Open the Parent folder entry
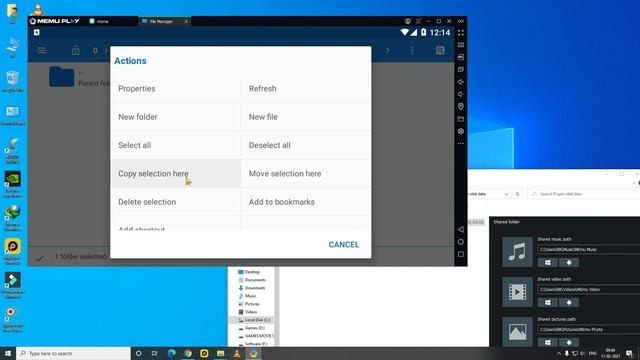The height and width of the screenshot is (360, 640). coord(79,78)
